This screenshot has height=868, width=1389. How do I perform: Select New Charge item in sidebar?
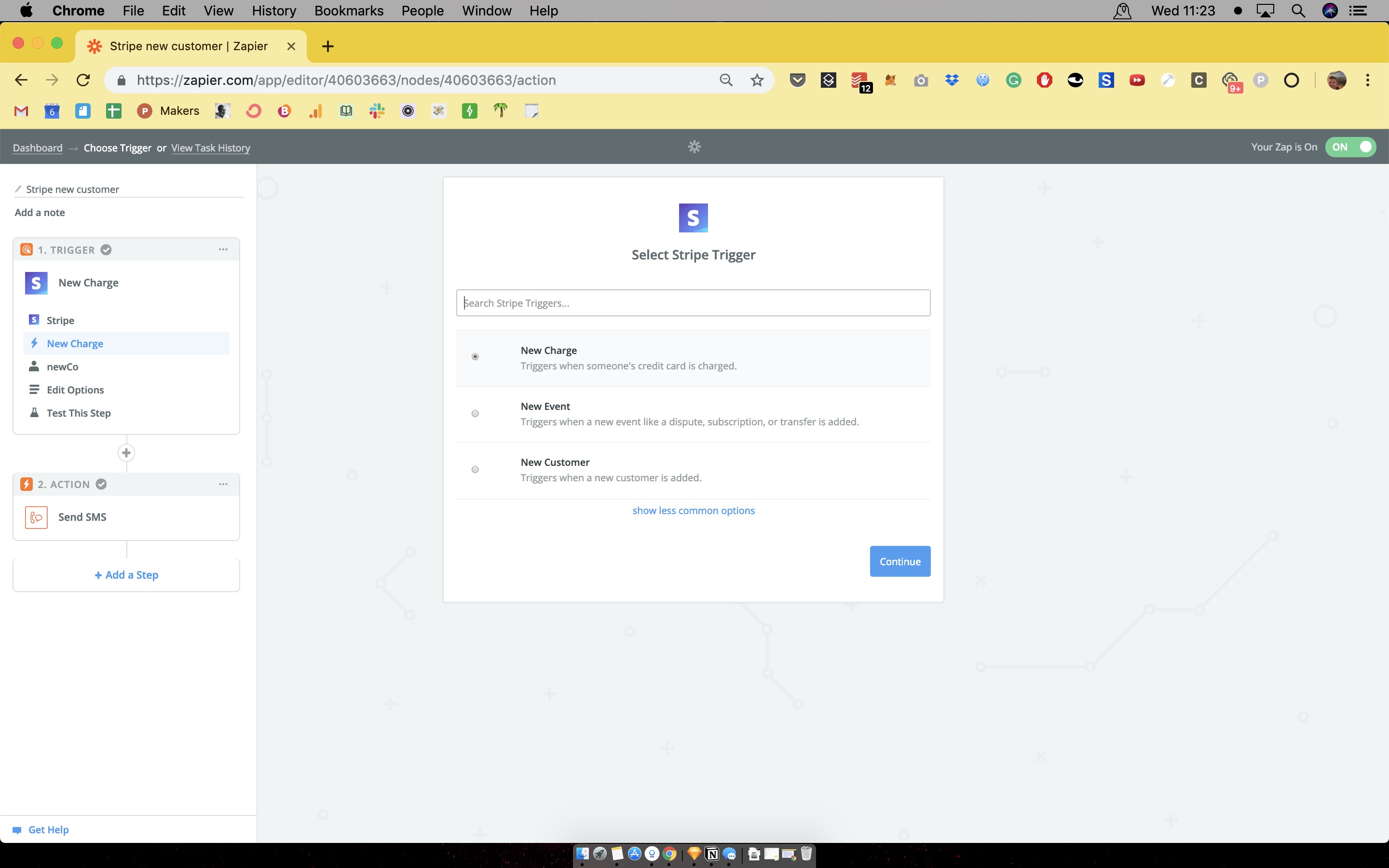coord(126,343)
